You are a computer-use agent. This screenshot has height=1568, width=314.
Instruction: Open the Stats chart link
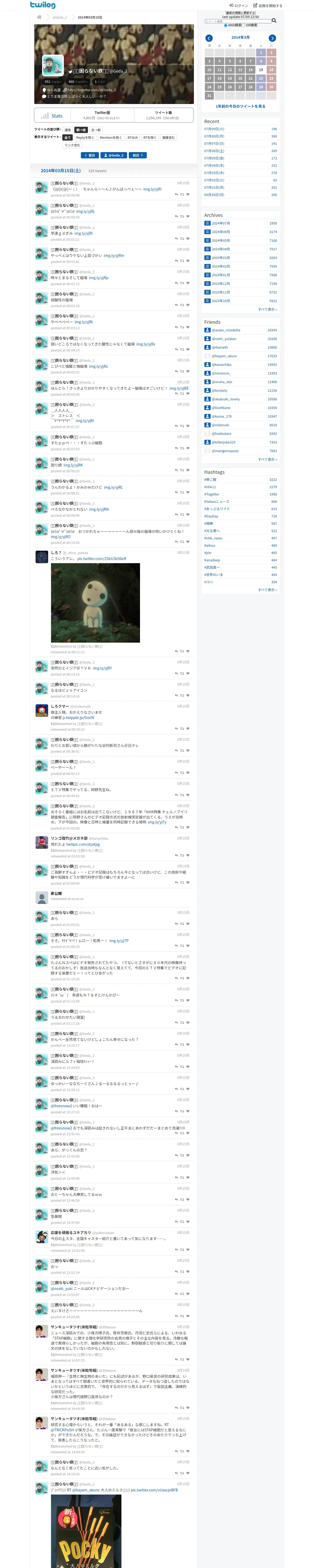pos(52,116)
